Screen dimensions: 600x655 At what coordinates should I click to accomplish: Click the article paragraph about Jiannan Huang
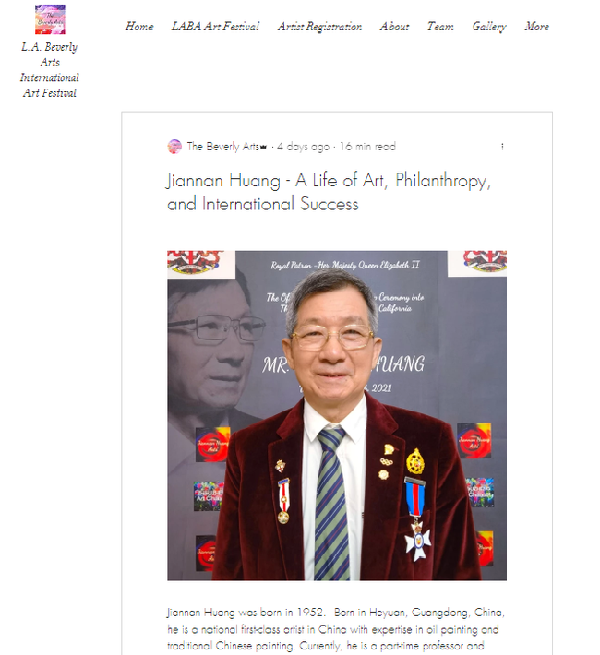tap(336, 630)
